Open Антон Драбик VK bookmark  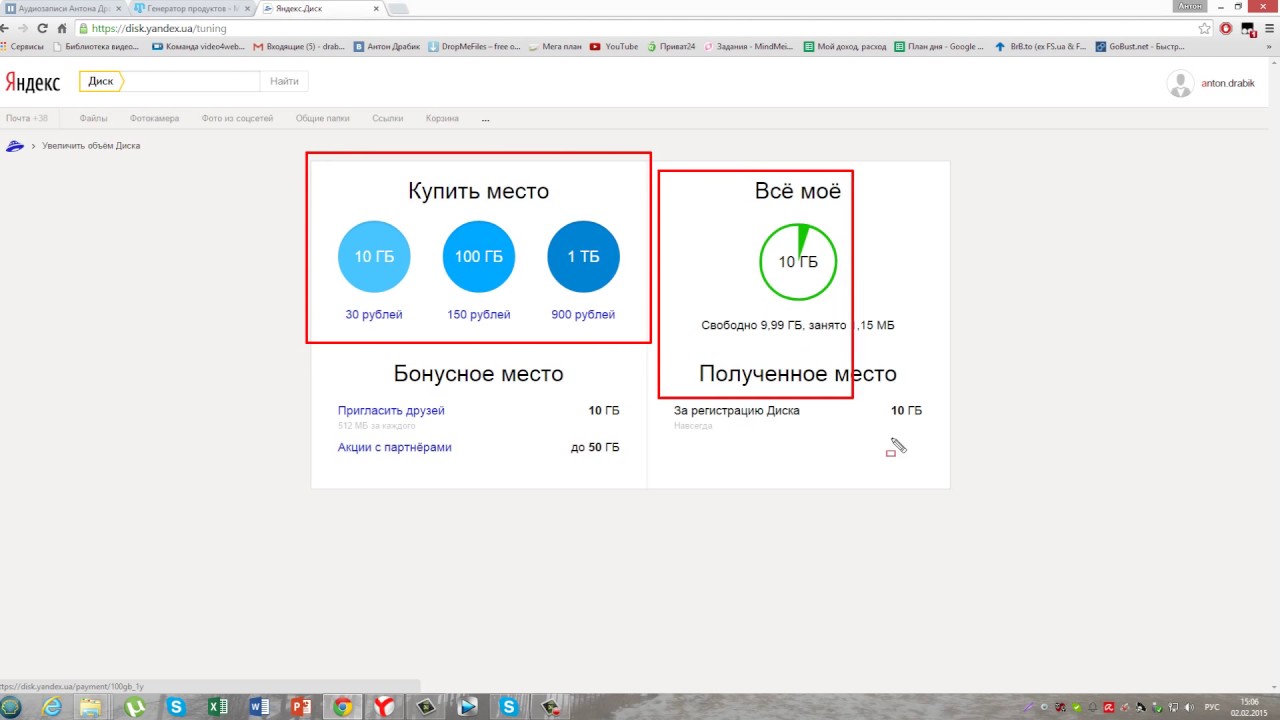click(386, 46)
